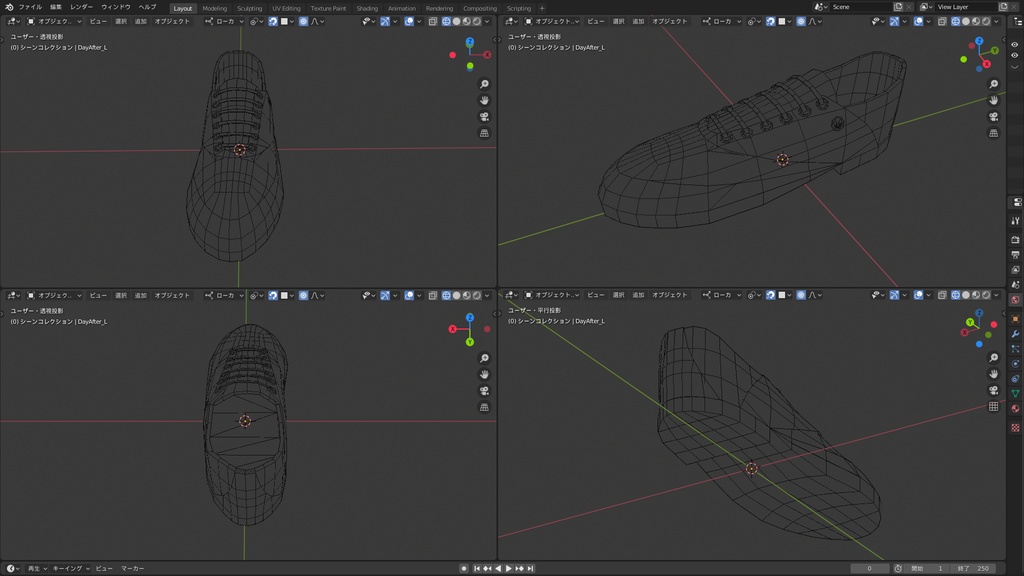Open the オブジェクト mode dropdown in top-left viewport
The height and width of the screenshot is (576, 1024).
pos(55,21)
